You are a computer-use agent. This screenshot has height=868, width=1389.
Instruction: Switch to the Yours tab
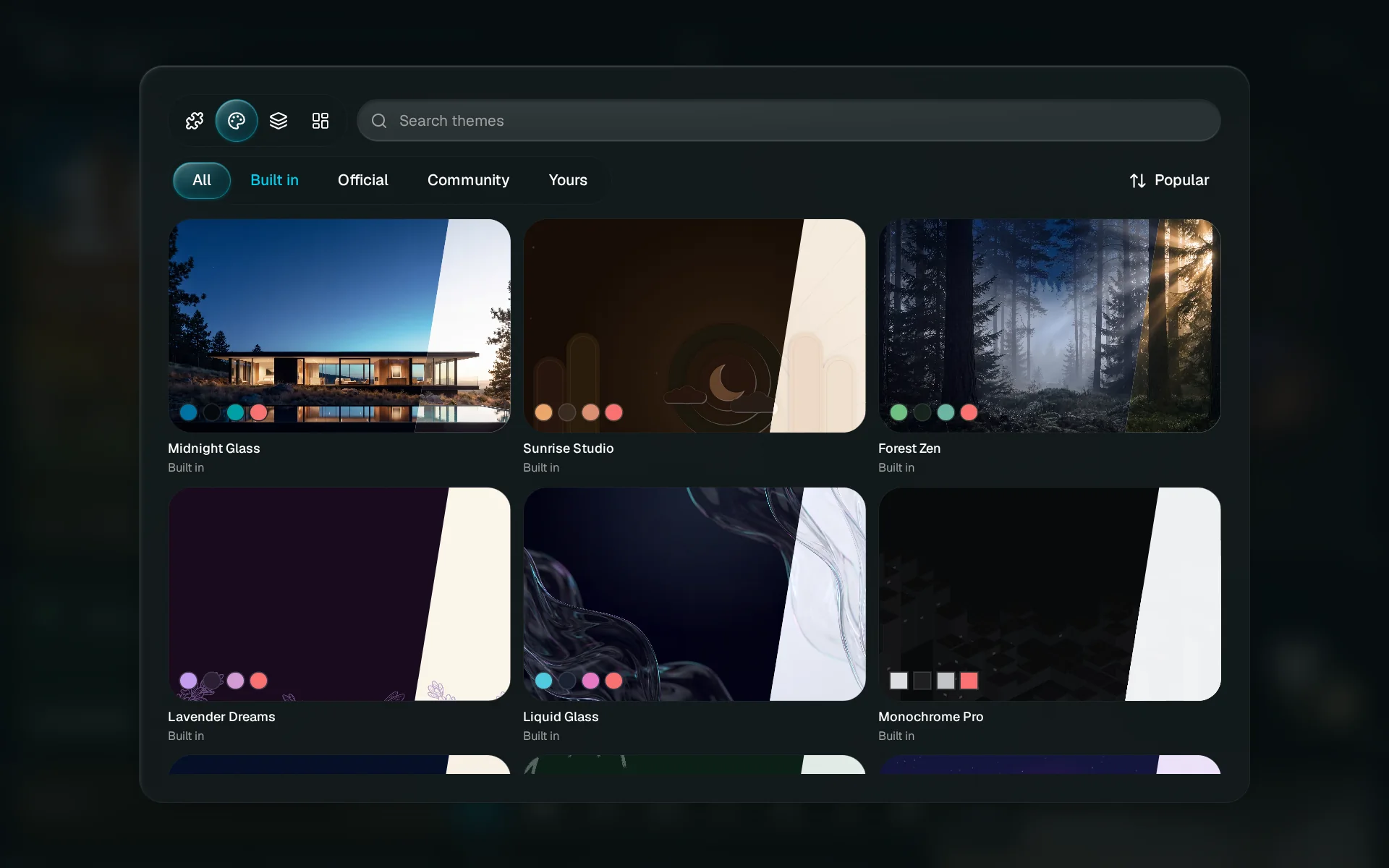coord(568,180)
